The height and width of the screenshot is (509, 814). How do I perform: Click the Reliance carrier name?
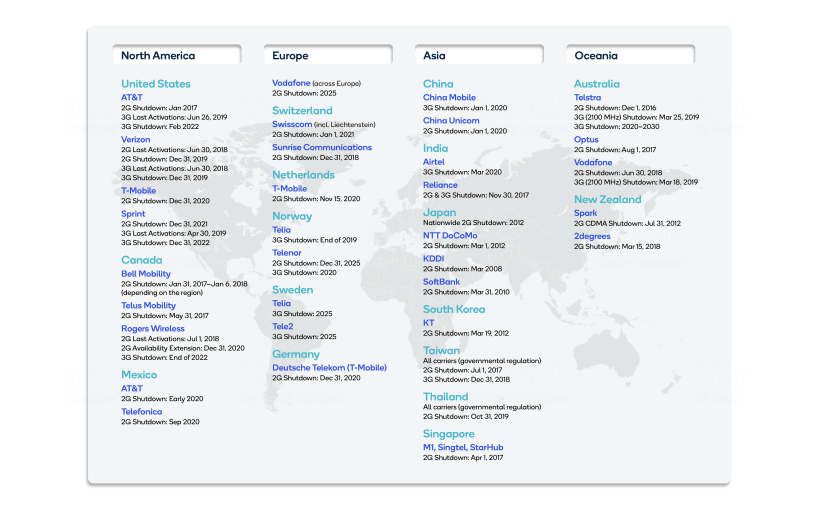pyautogui.click(x=440, y=185)
